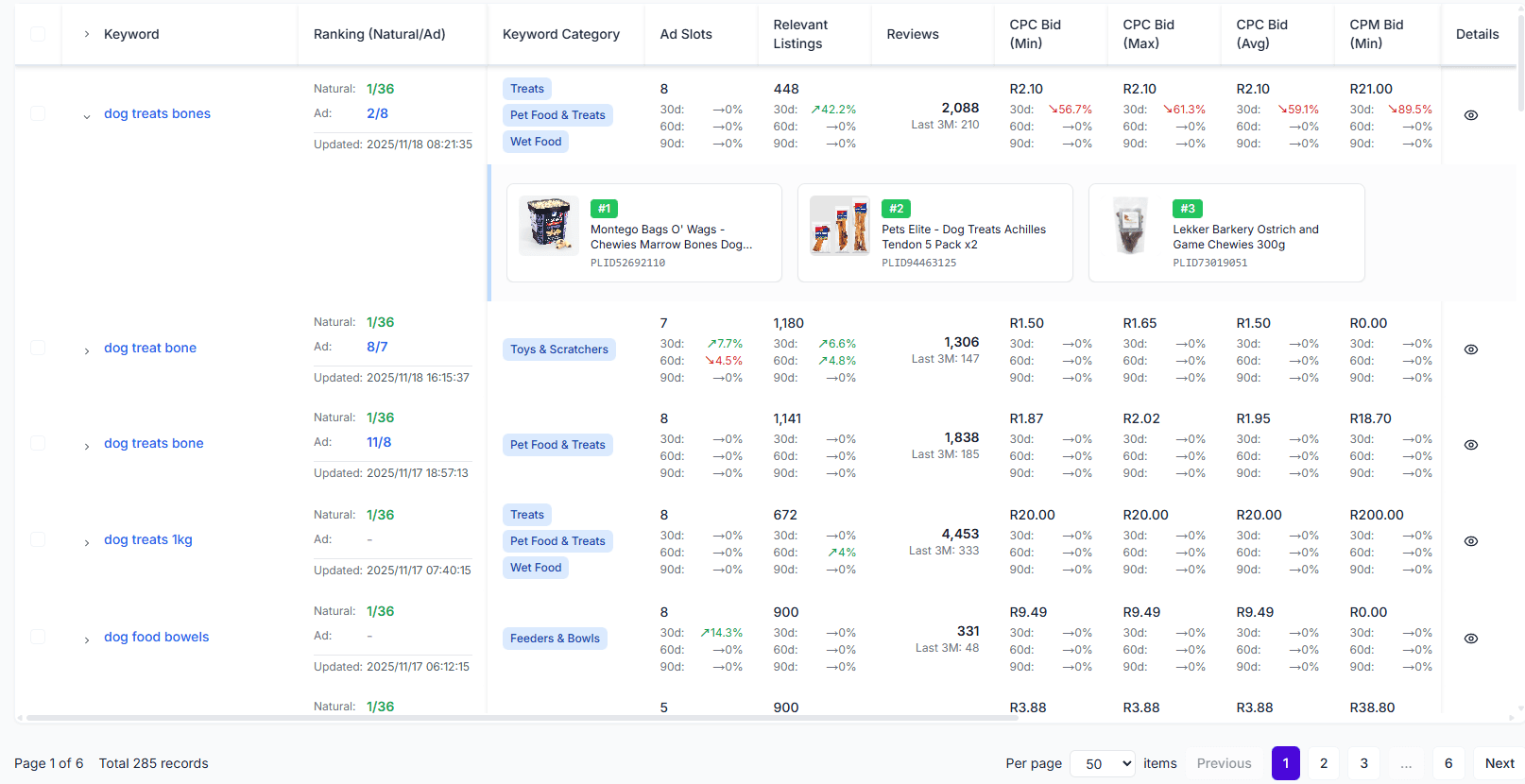Check the dog treats bones row checkbox
This screenshot has height=784, width=1525.
tap(38, 113)
